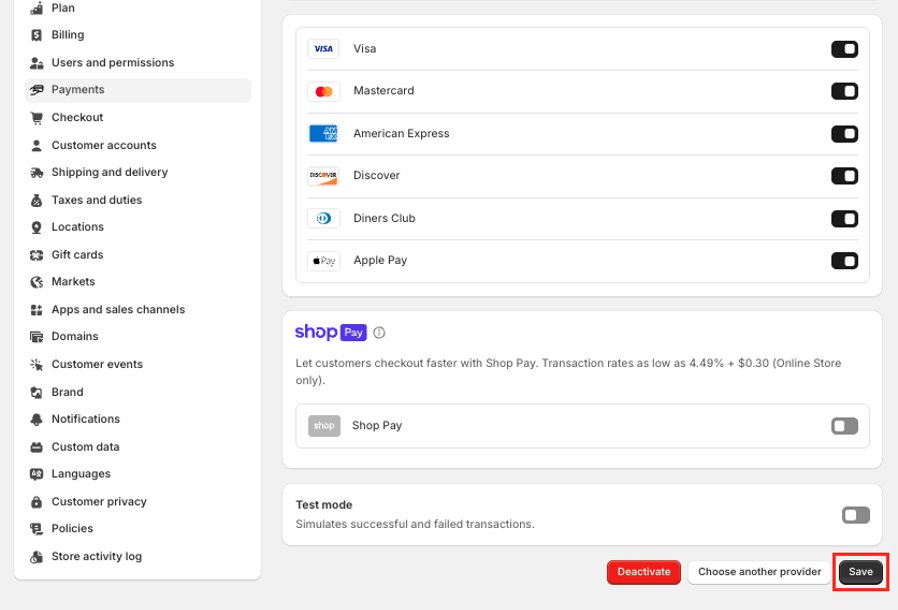Save the payment settings
898x610 pixels.
coord(860,572)
